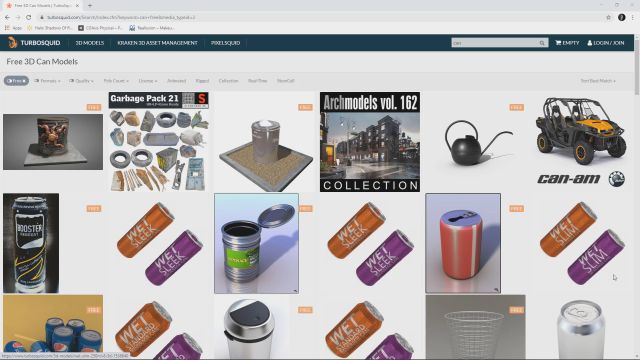
Task: Open a new browser tab
Action: [89, 5]
